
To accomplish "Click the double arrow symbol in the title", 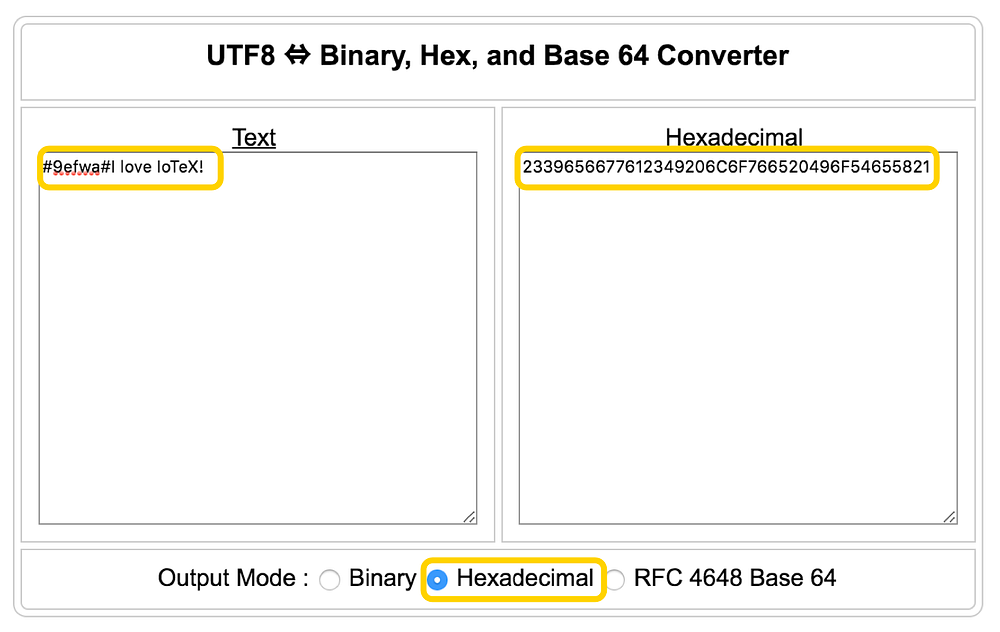I will coord(297,56).
